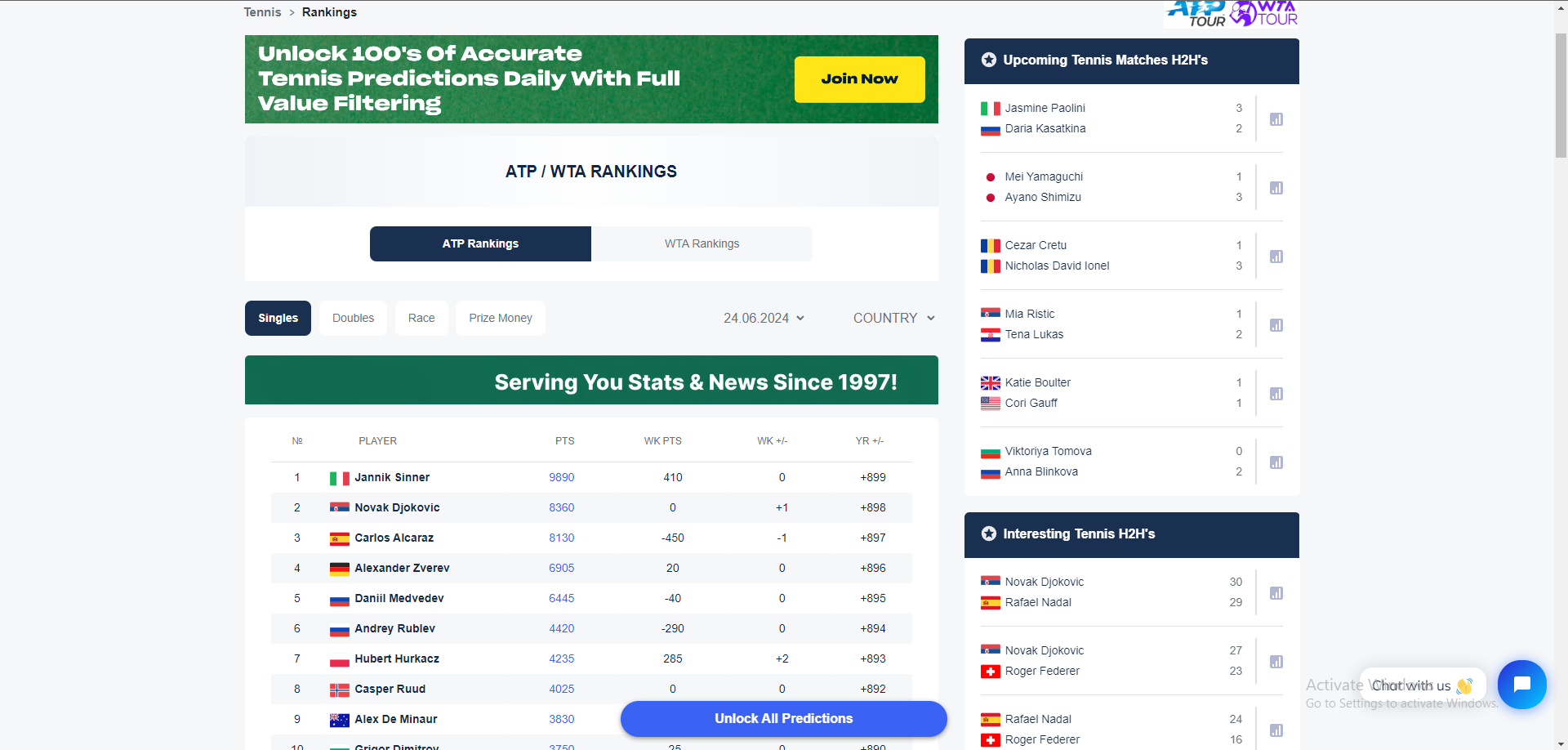This screenshot has height=750, width=1568.
Task: Click the PTS column header
Action: point(565,441)
